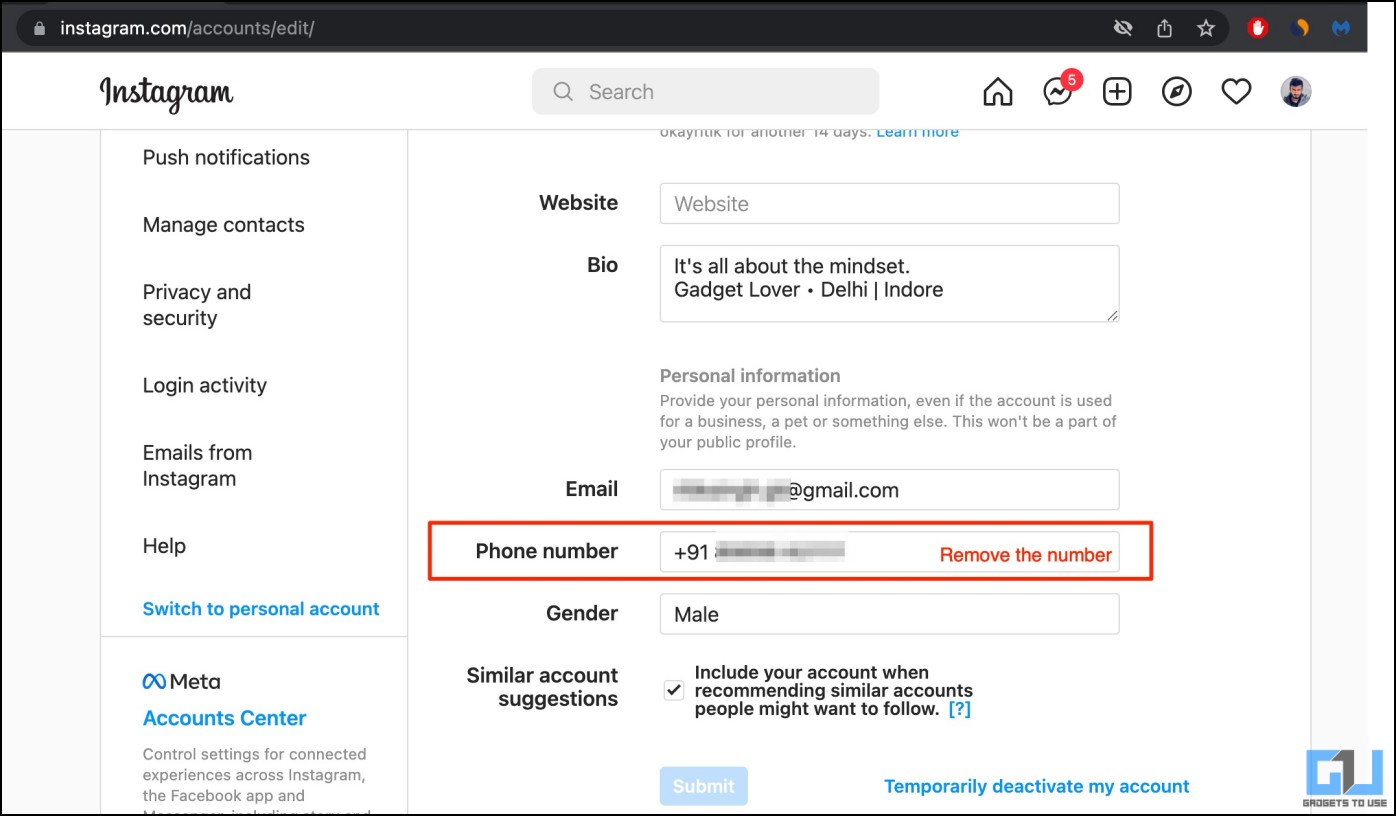The image size is (1396, 816).
Task: Switch to personal account
Action: [261, 609]
